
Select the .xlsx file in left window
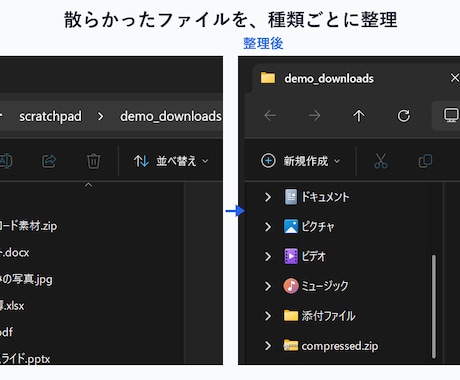[x=12, y=305]
